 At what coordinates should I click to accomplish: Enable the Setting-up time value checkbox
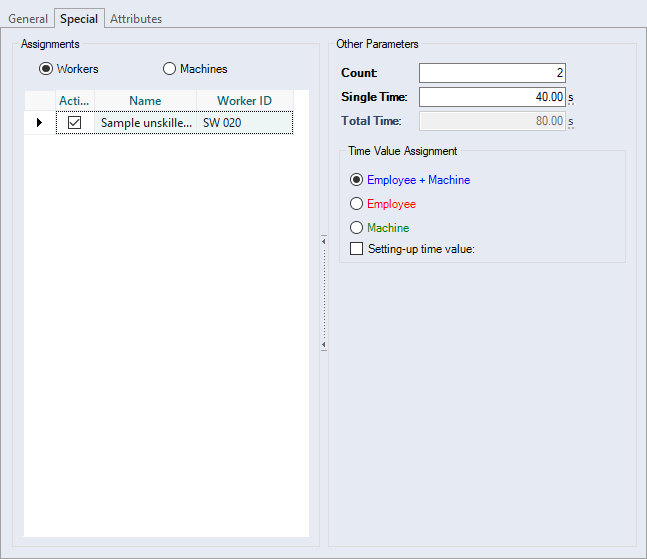357,249
